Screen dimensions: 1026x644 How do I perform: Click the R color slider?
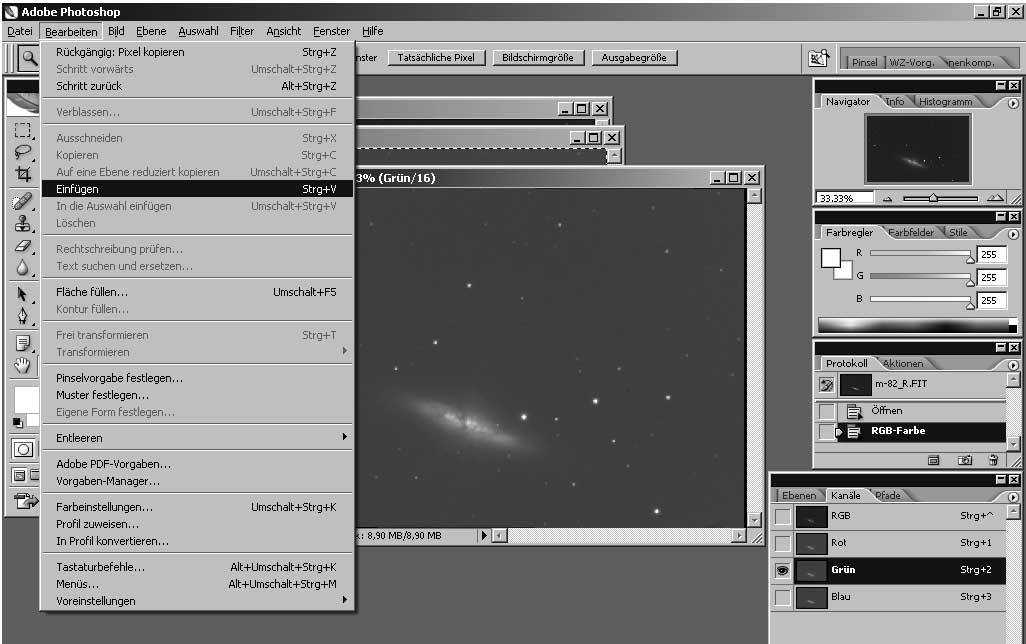921,254
